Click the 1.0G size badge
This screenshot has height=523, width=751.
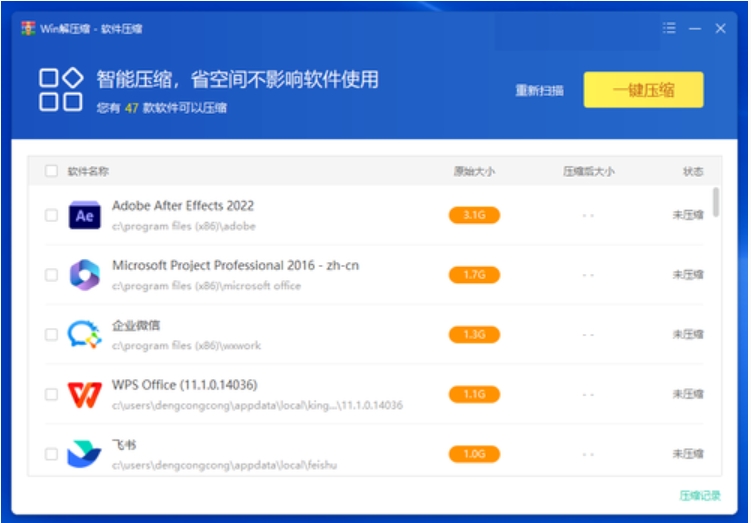coord(474,454)
